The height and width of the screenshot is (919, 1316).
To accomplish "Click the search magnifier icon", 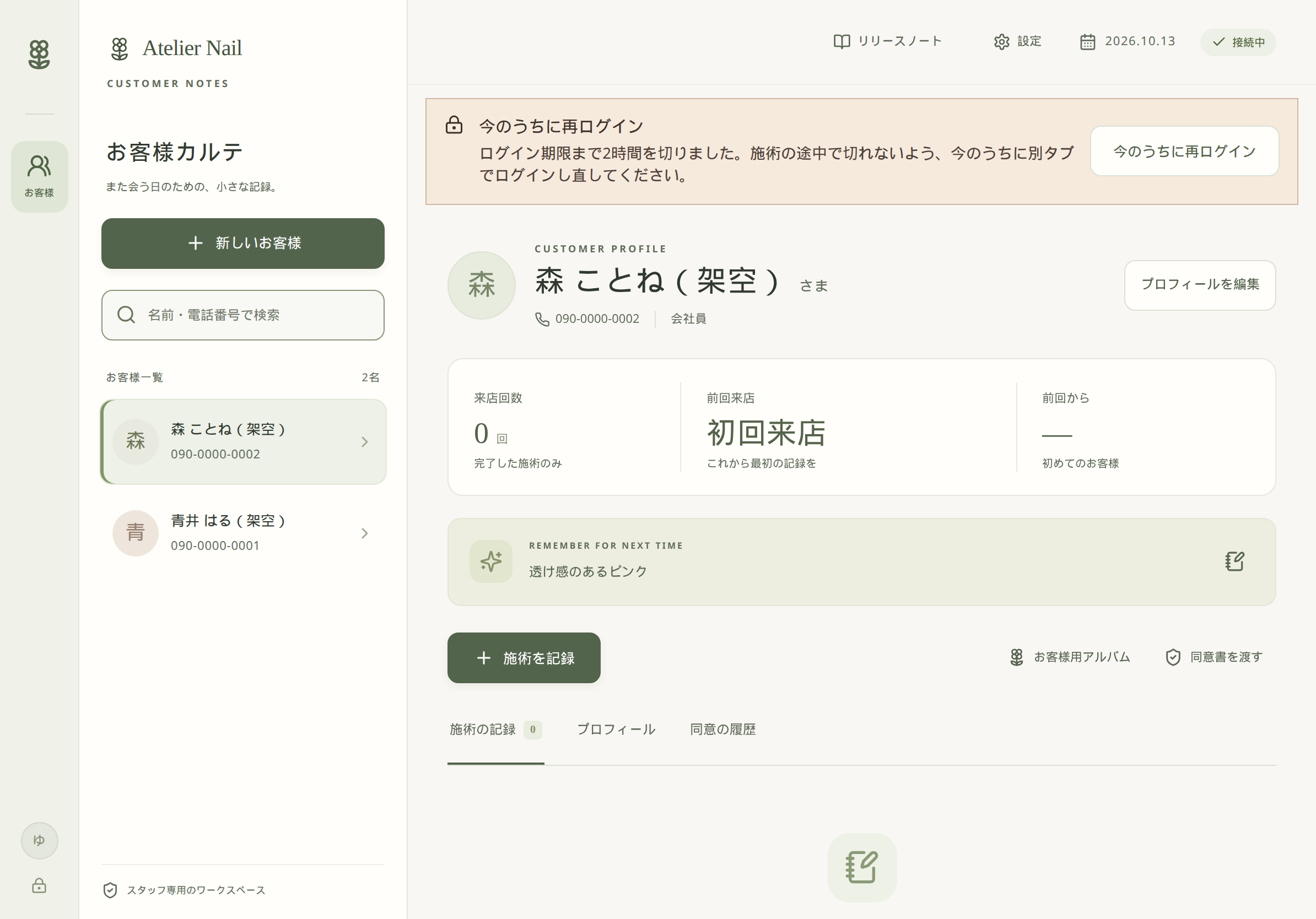I will pos(126,315).
